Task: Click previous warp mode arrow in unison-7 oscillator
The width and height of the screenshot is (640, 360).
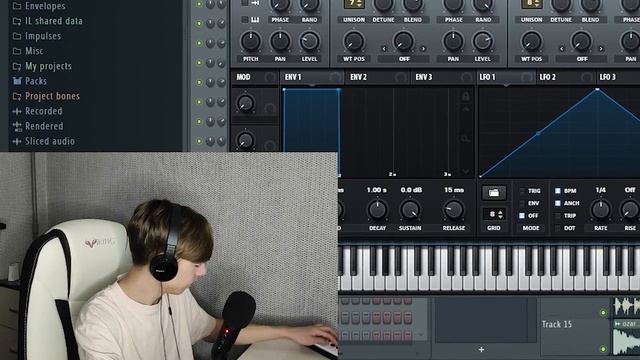Action: point(384,49)
